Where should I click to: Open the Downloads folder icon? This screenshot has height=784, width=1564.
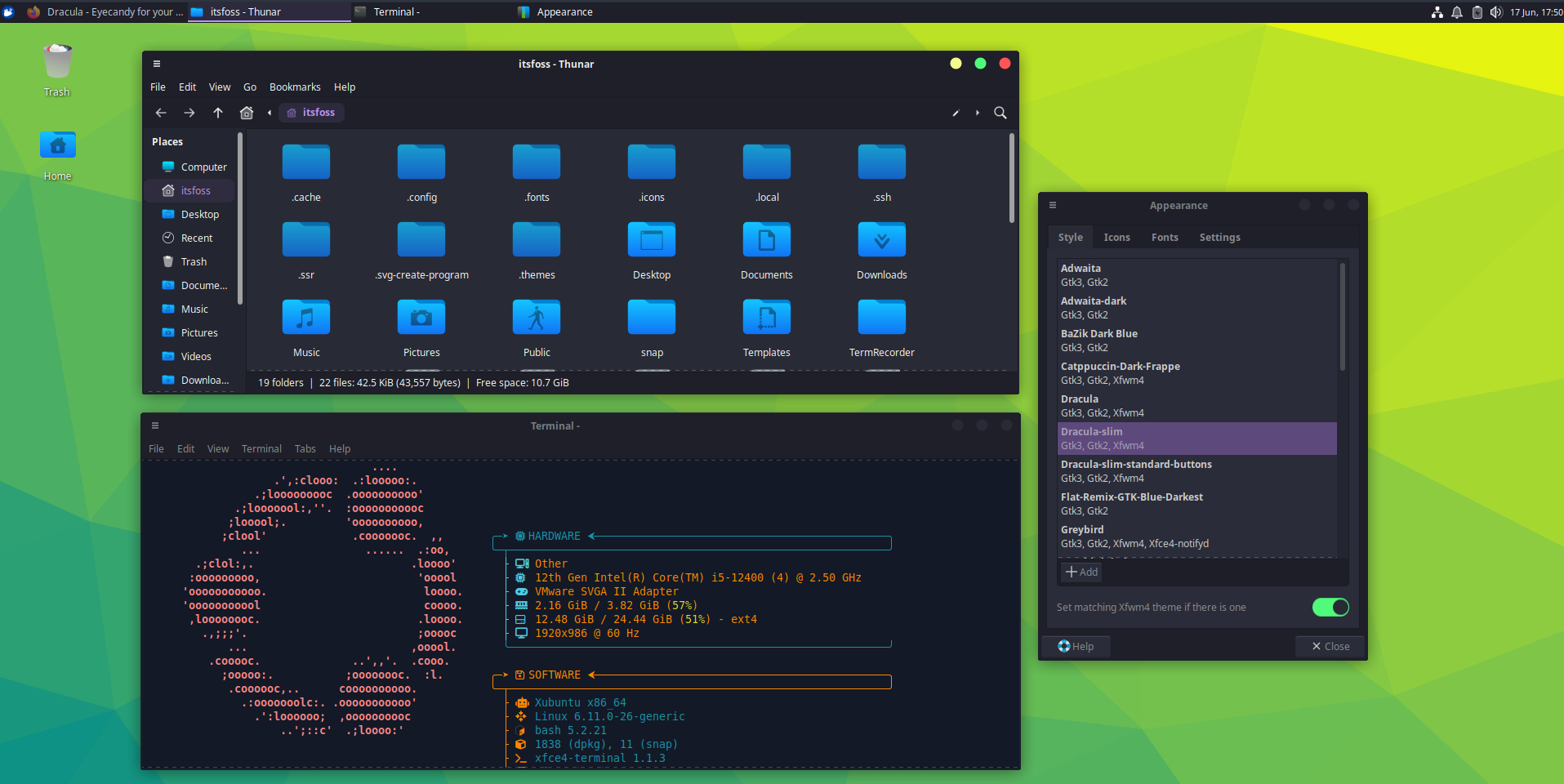pyautogui.click(x=881, y=241)
